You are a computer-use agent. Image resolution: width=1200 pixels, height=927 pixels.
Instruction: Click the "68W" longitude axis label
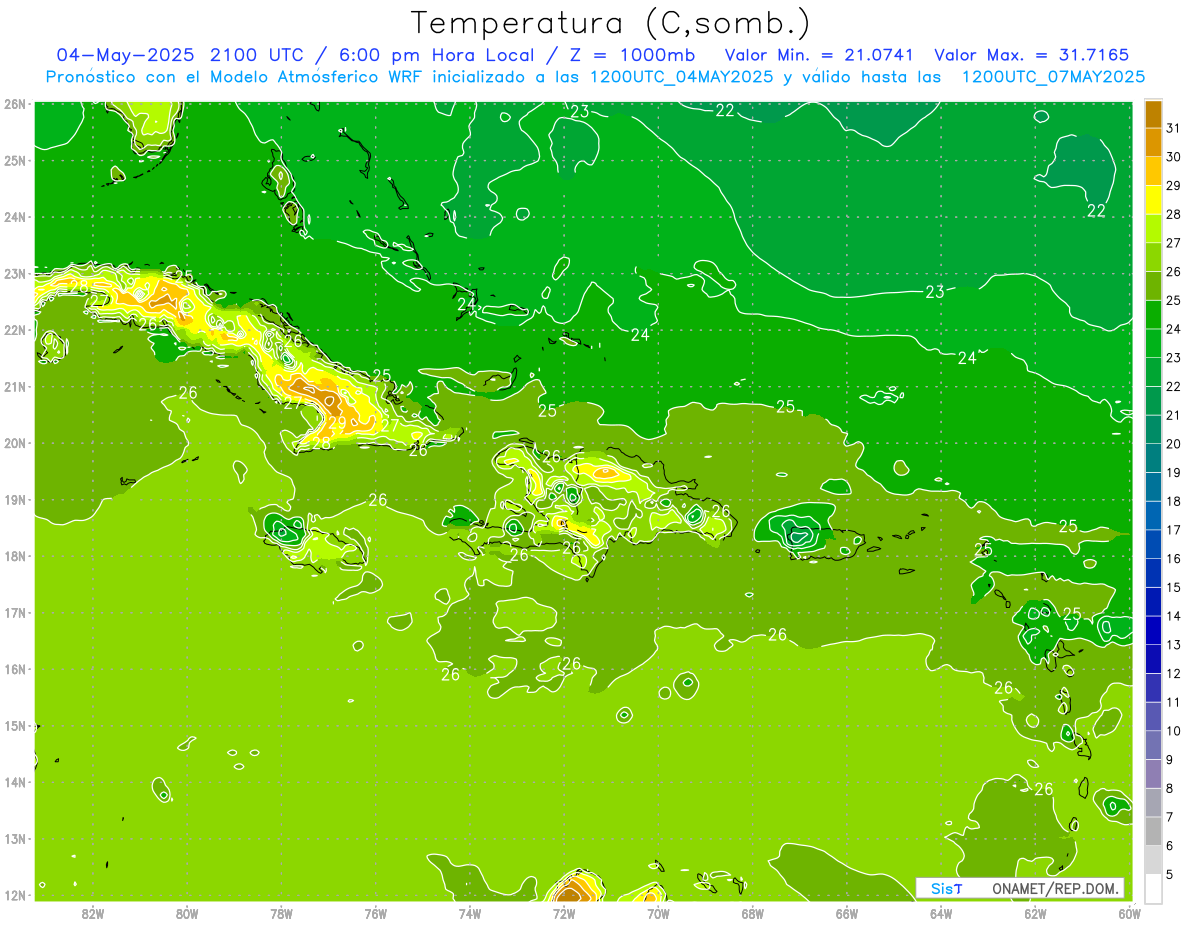pos(753,913)
